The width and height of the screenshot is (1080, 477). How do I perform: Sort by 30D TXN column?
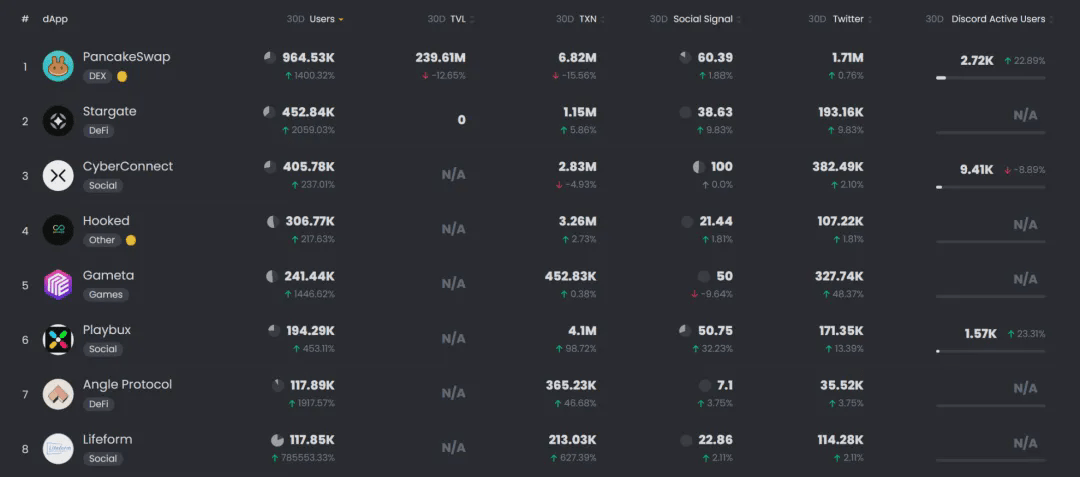tap(588, 19)
